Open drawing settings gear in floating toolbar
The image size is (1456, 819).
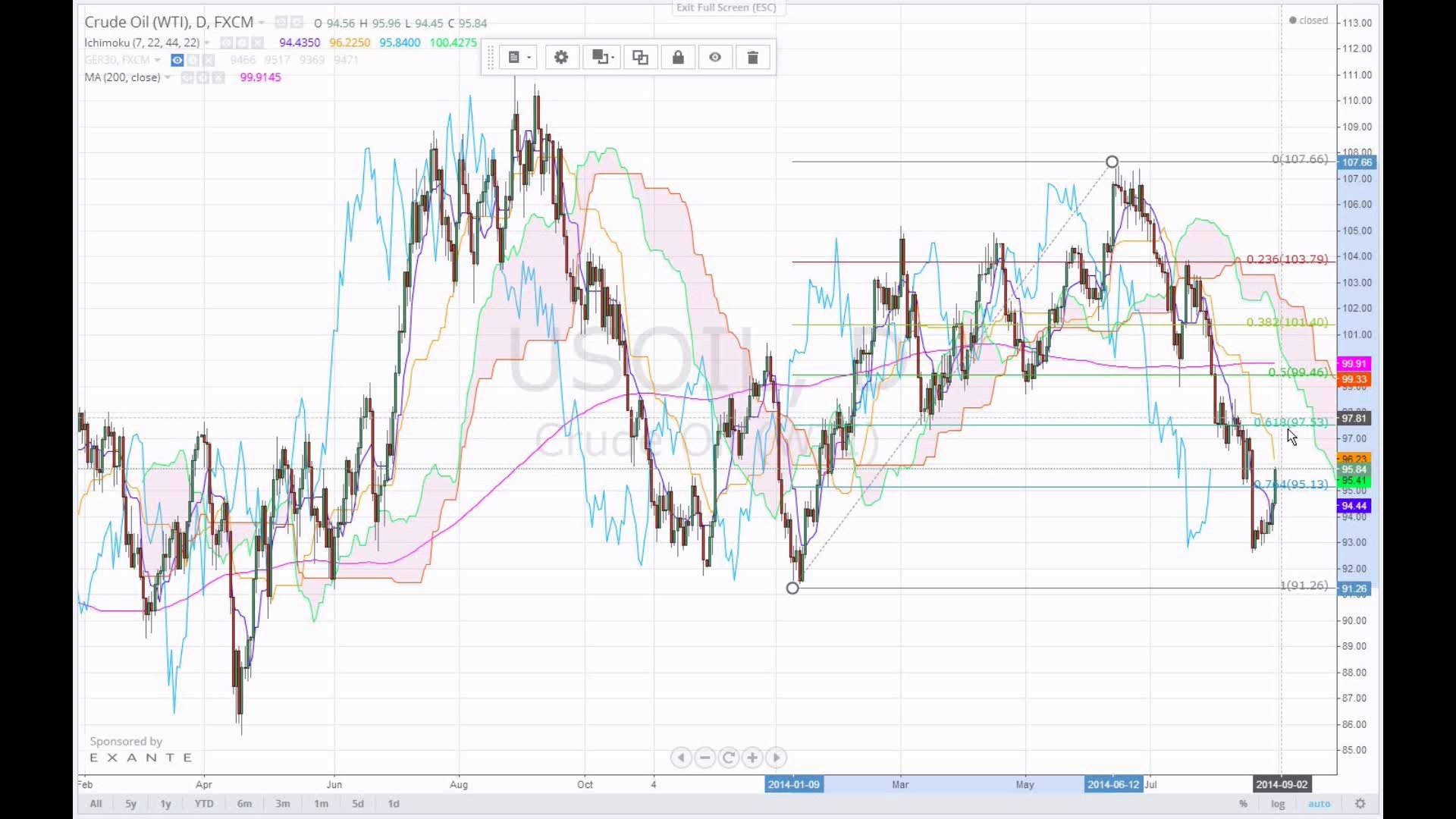click(561, 58)
